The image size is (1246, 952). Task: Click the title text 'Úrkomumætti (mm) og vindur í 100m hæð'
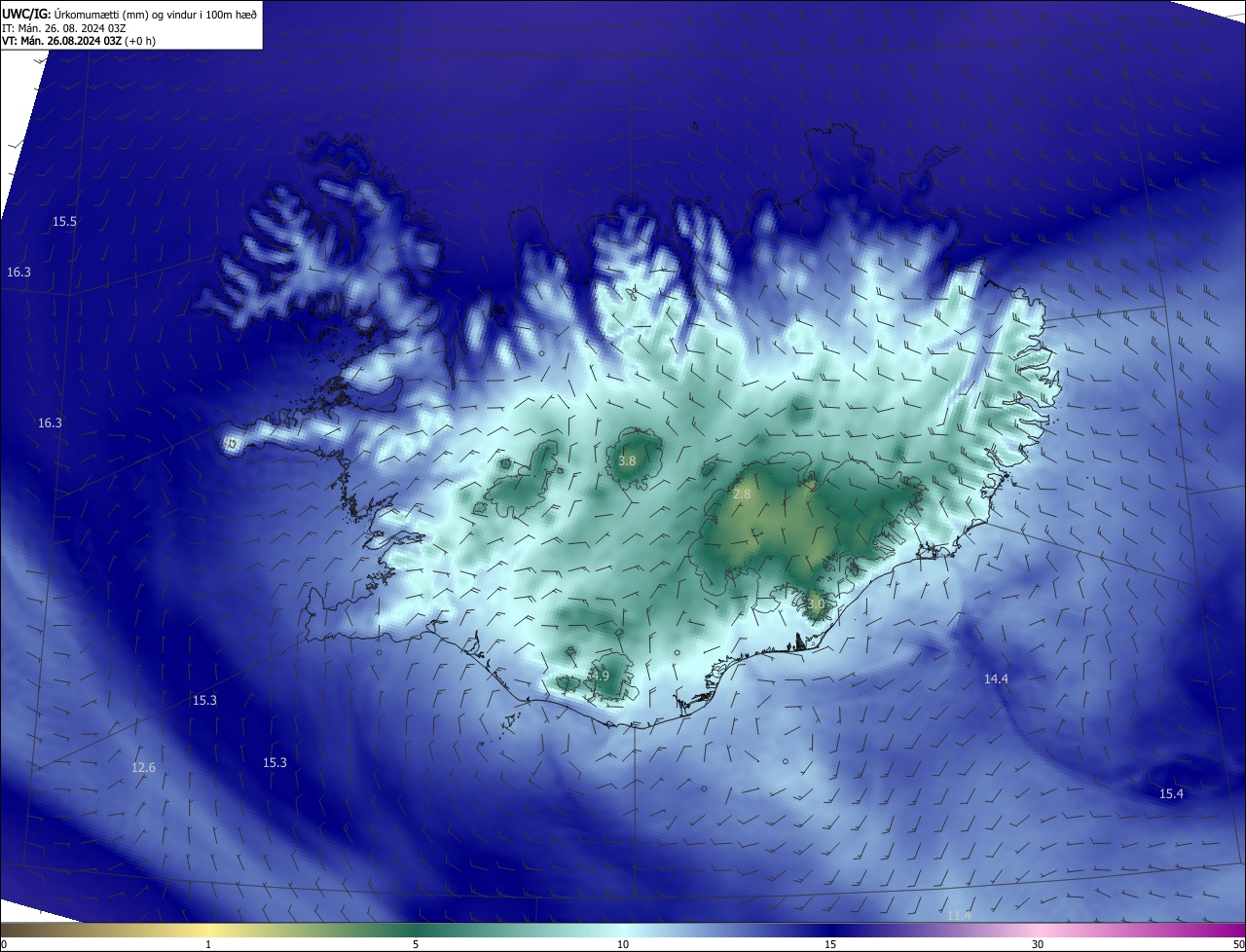coord(156,14)
